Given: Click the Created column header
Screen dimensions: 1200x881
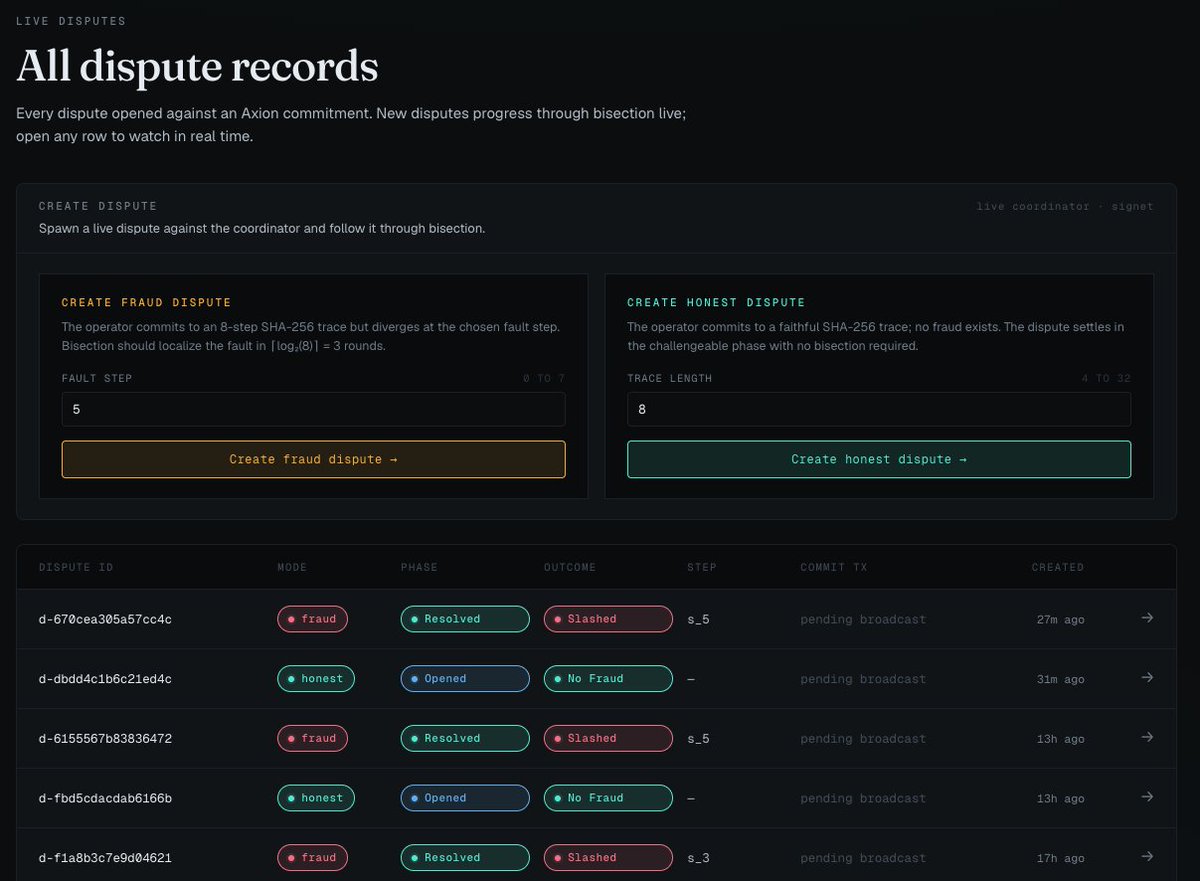Looking at the screenshot, I should point(1058,567).
